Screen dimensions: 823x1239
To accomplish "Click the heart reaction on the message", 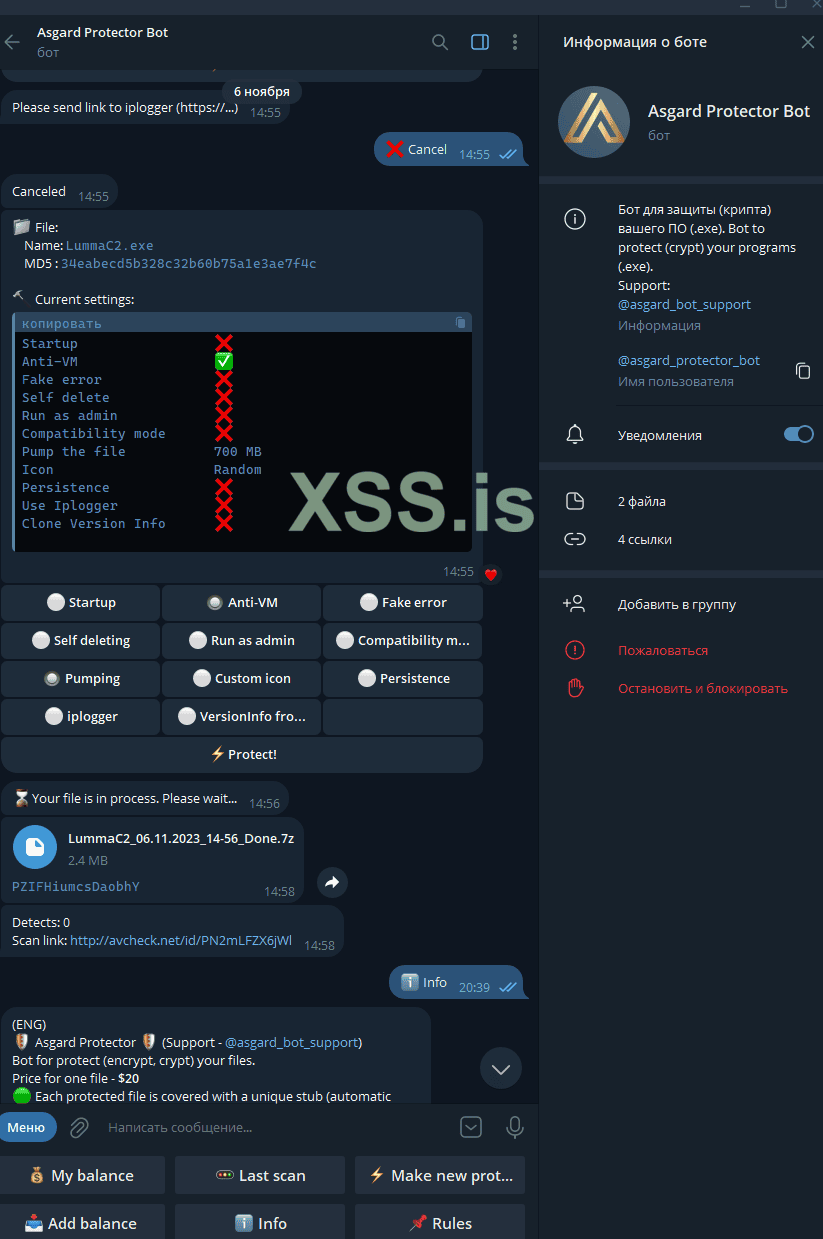I will coord(491,574).
